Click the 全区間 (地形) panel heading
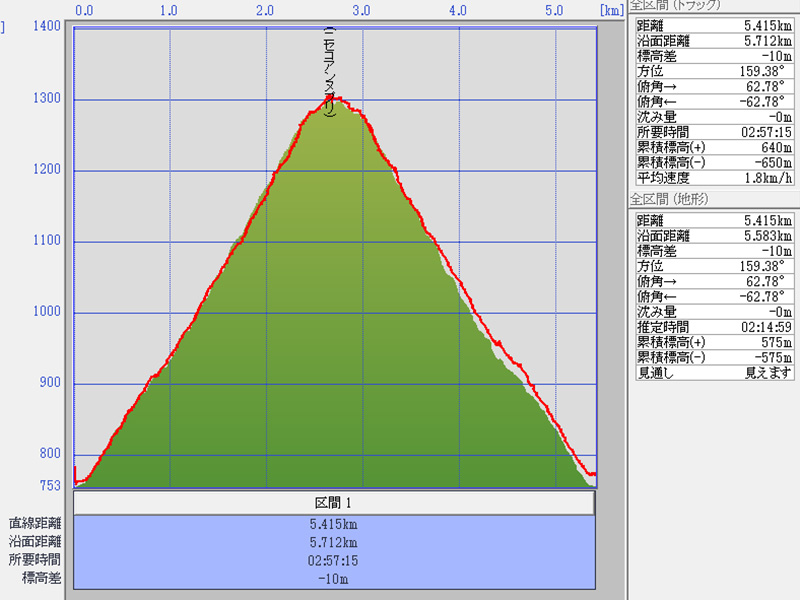The width and height of the screenshot is (800, 600). tap(668, 200)
